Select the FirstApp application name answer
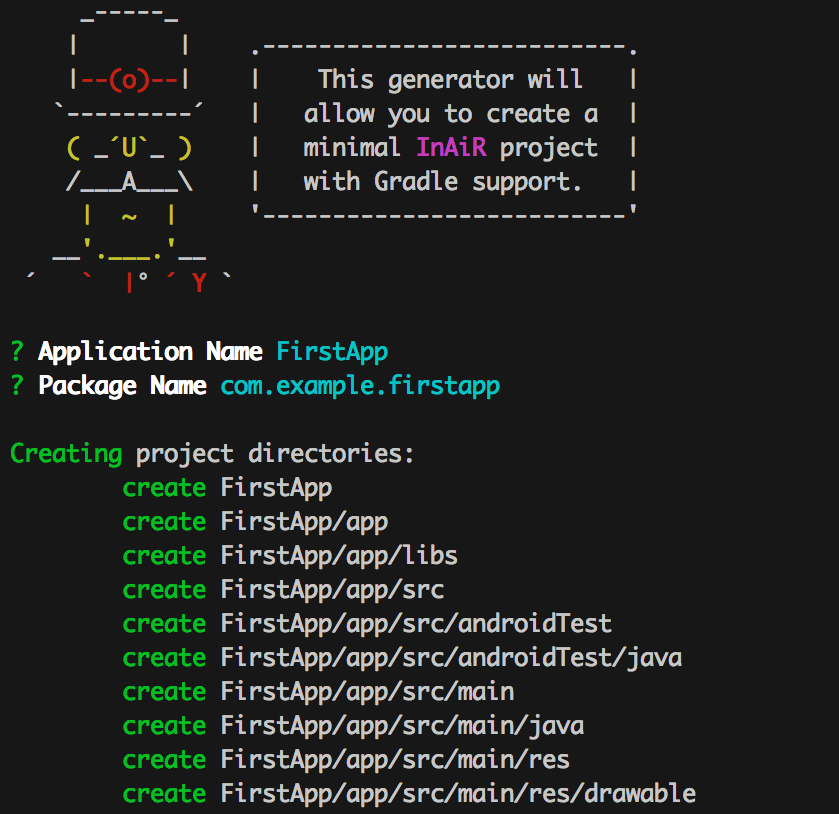This screenshot has height=814, width=839. 332,352
